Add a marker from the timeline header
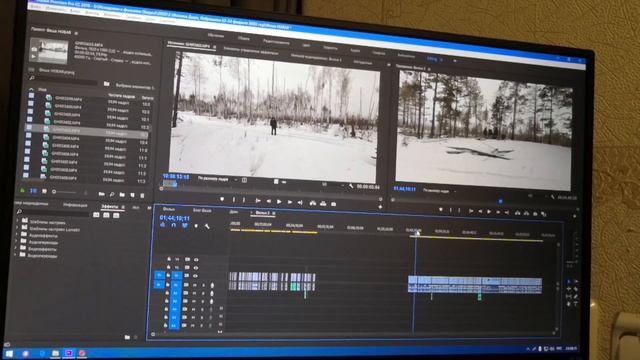Viewport: 640px width, 360px height. 196,226
